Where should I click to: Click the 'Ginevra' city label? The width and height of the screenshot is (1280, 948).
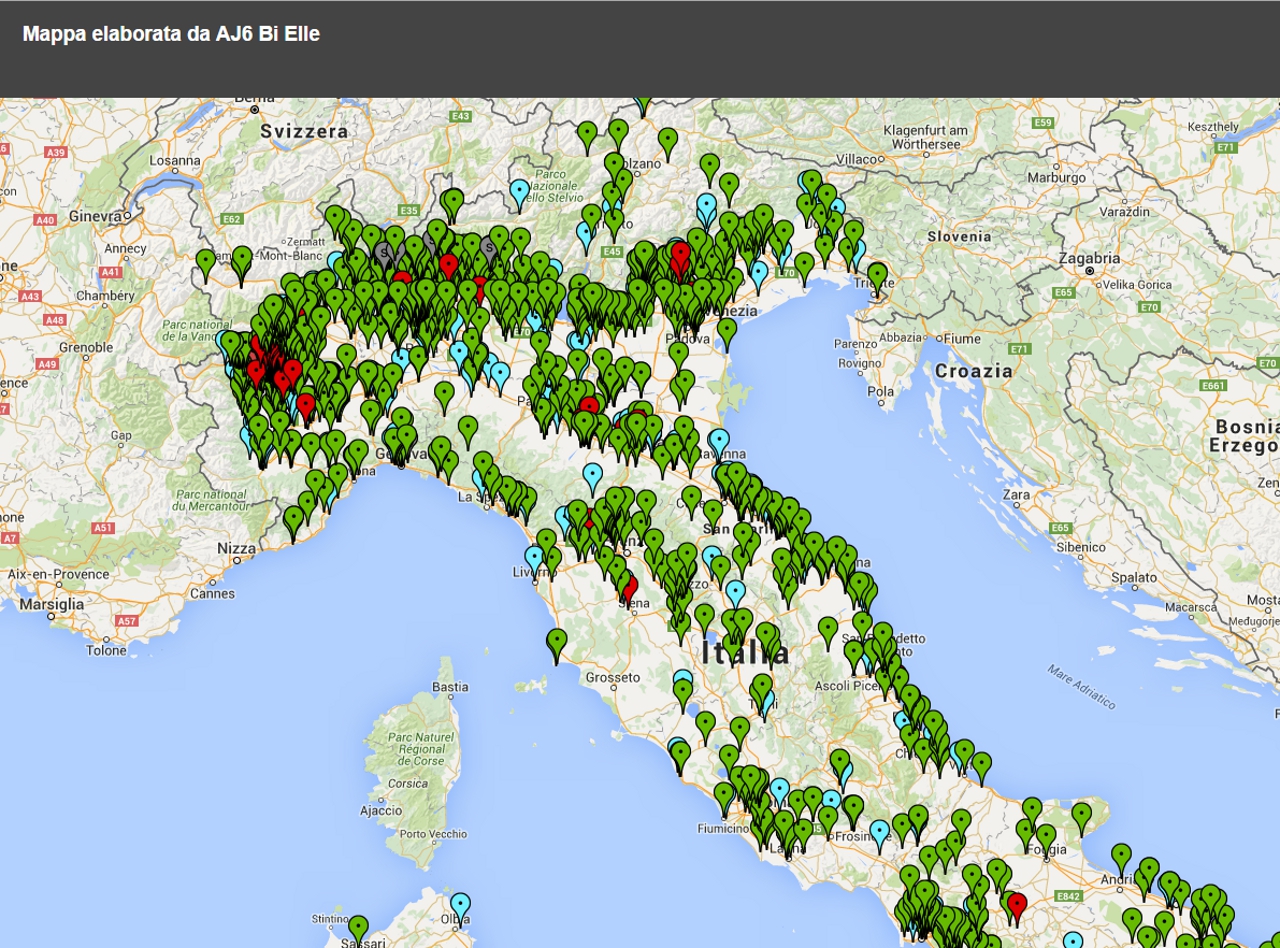pos(96,216)
